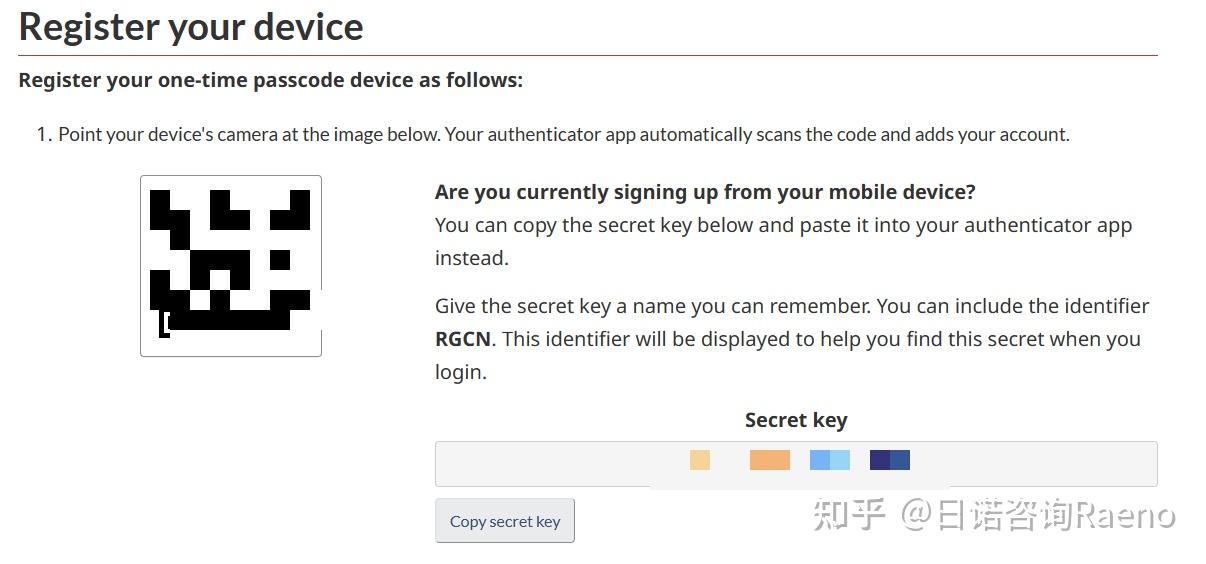
Task: Click the one-time passcode device subheading
Action: click(270, 80)
